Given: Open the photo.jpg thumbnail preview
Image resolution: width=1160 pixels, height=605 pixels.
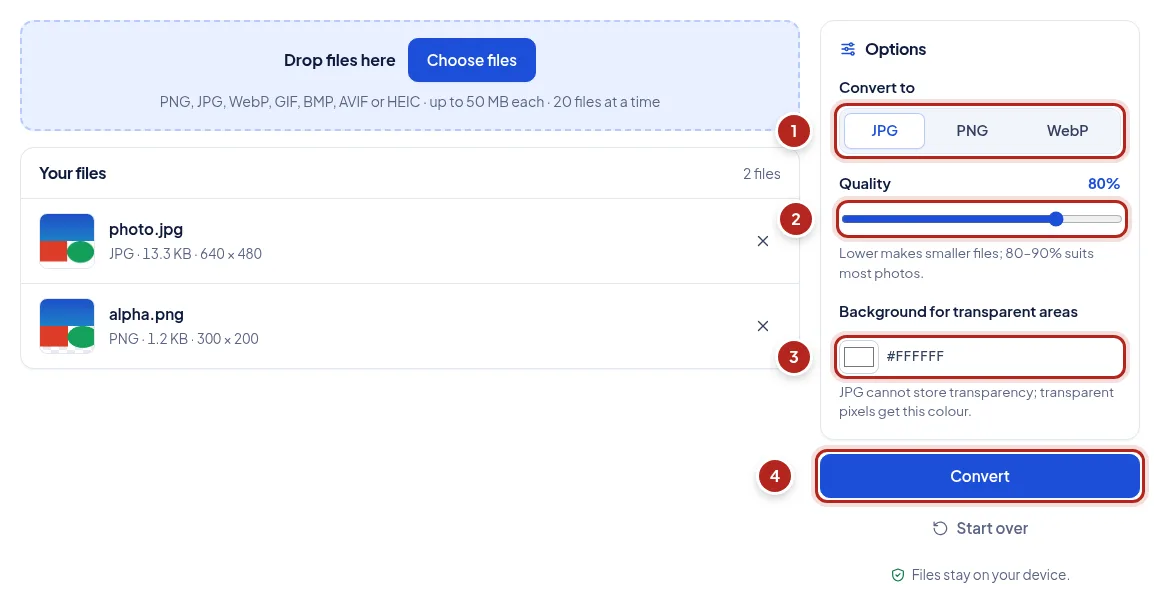Looking at the screenshot, I should (67, 240).
